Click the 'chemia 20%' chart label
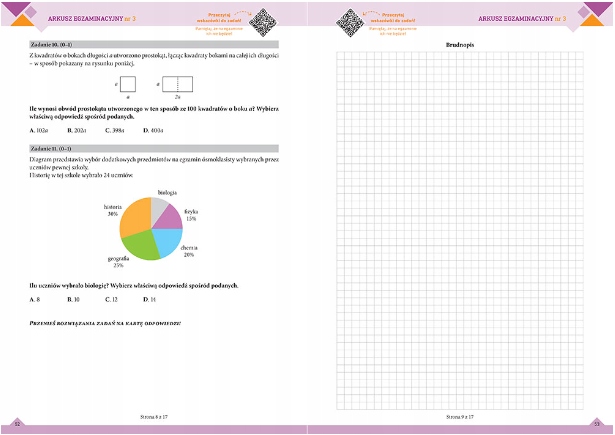Viewport: 615px width, 435px height. click(x=189, y=251)
